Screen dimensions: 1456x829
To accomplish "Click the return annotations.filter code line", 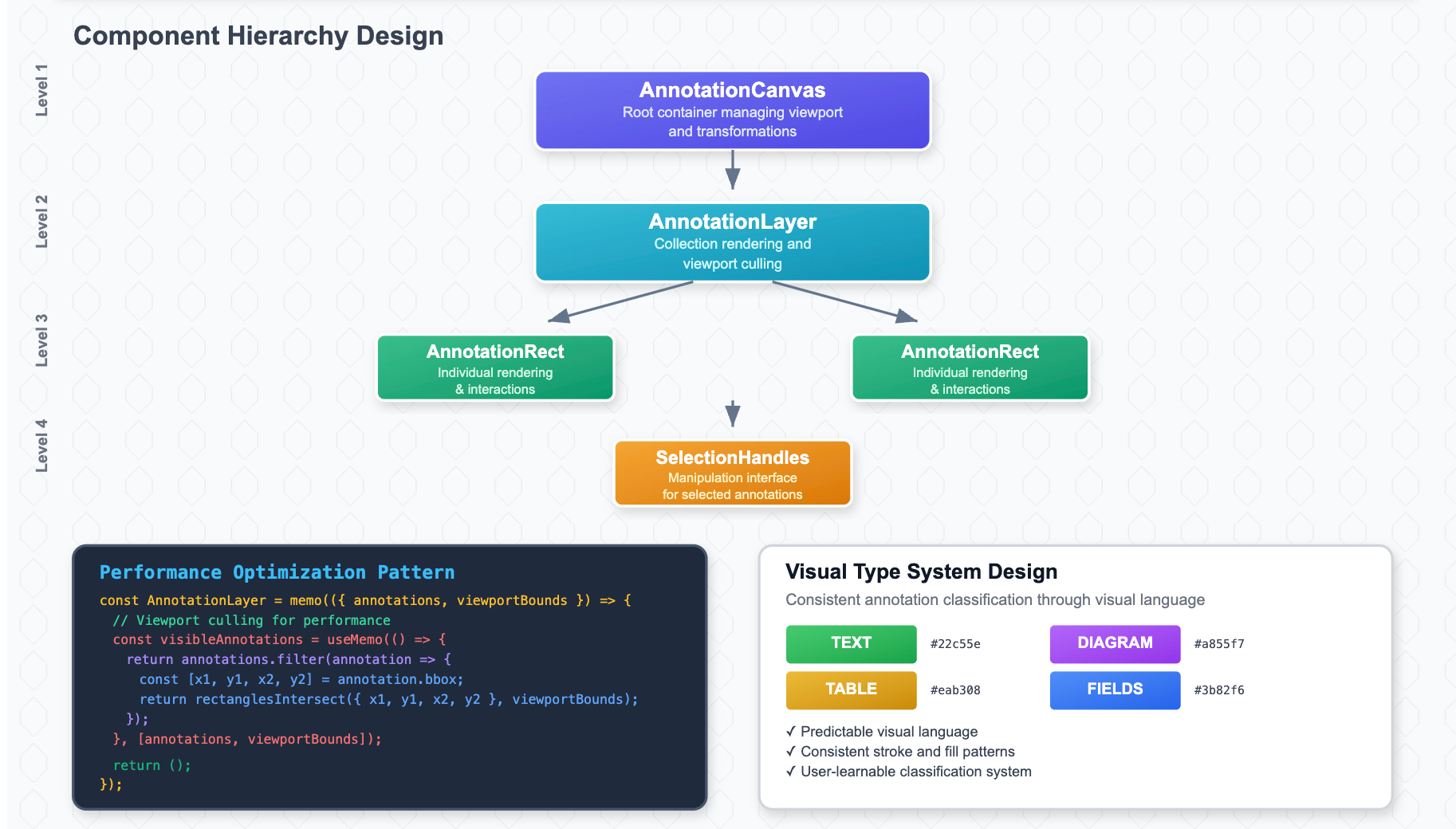I will click(x=289, y=659).
